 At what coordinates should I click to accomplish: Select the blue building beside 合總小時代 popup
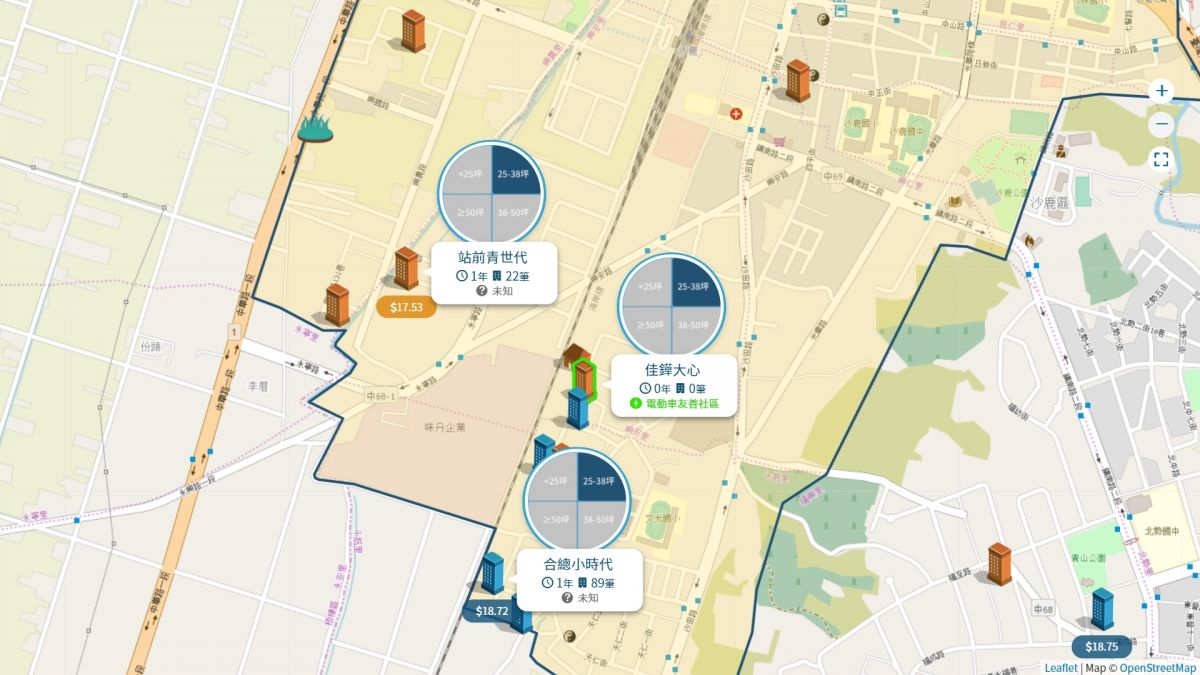(492, 573)
